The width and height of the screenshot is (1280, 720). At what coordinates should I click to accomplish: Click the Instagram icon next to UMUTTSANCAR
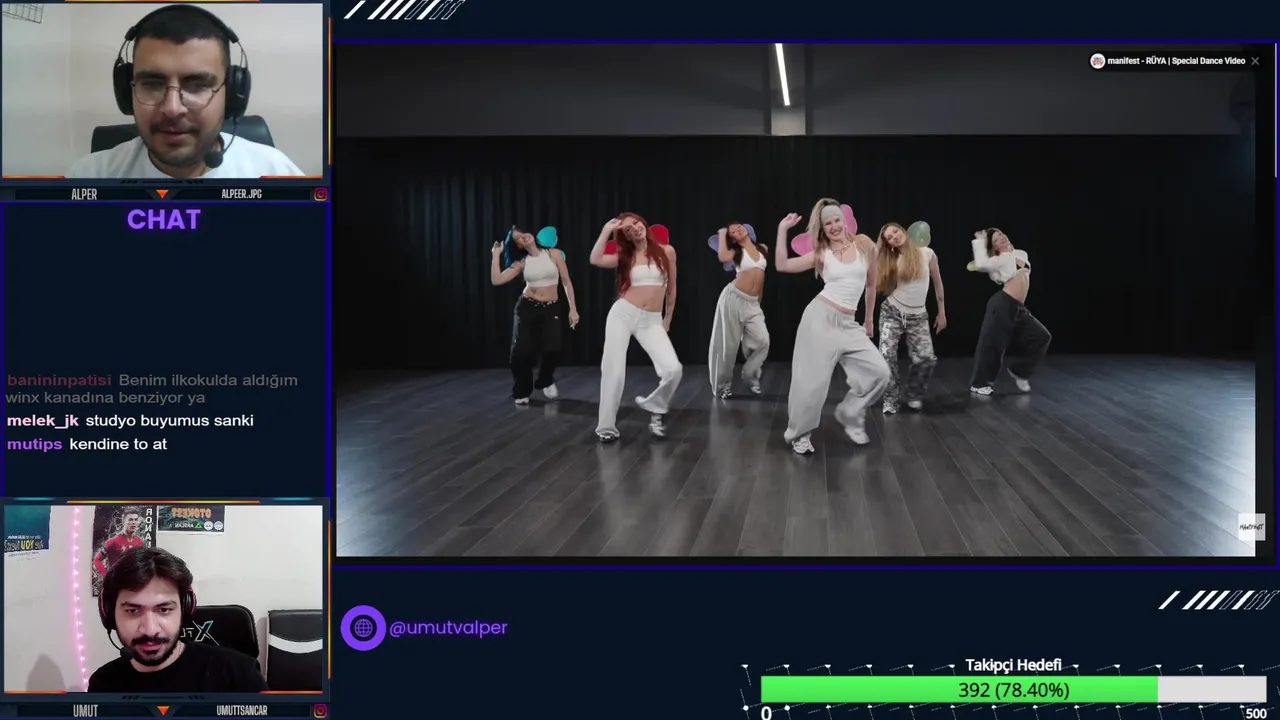(x=320, y=710)
